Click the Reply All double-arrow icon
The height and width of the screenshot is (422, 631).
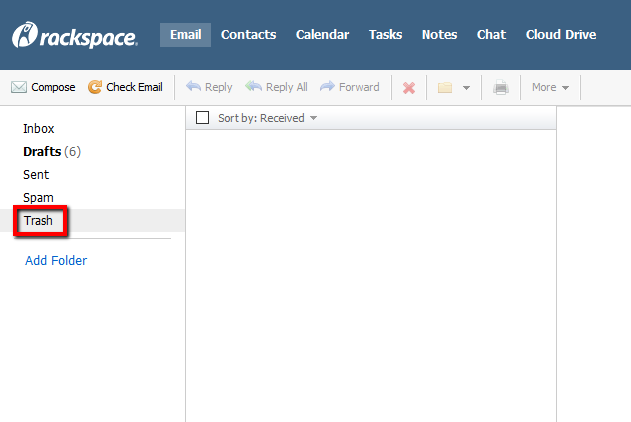tap(254, 86)
